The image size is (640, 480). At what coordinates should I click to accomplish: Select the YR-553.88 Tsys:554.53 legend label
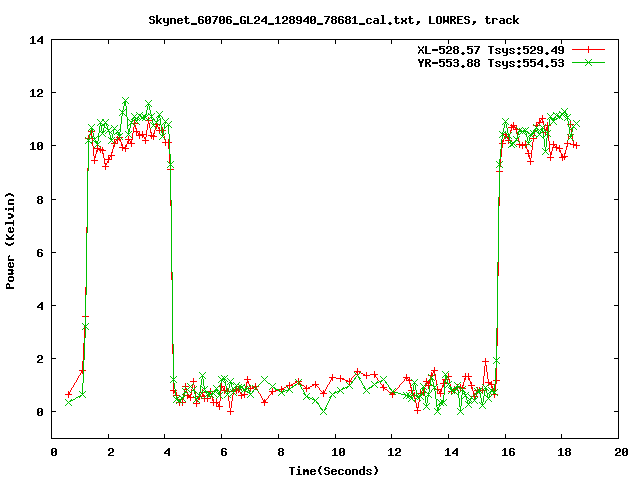click(491, 63)
